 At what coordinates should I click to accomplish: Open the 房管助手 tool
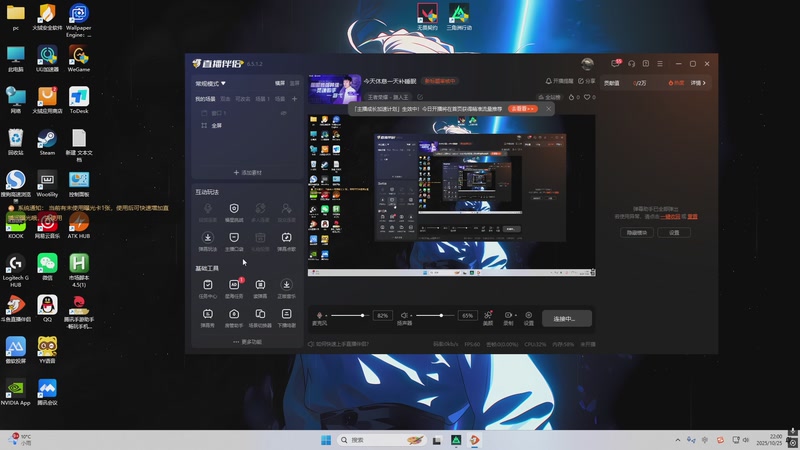[x=234, y=317]
